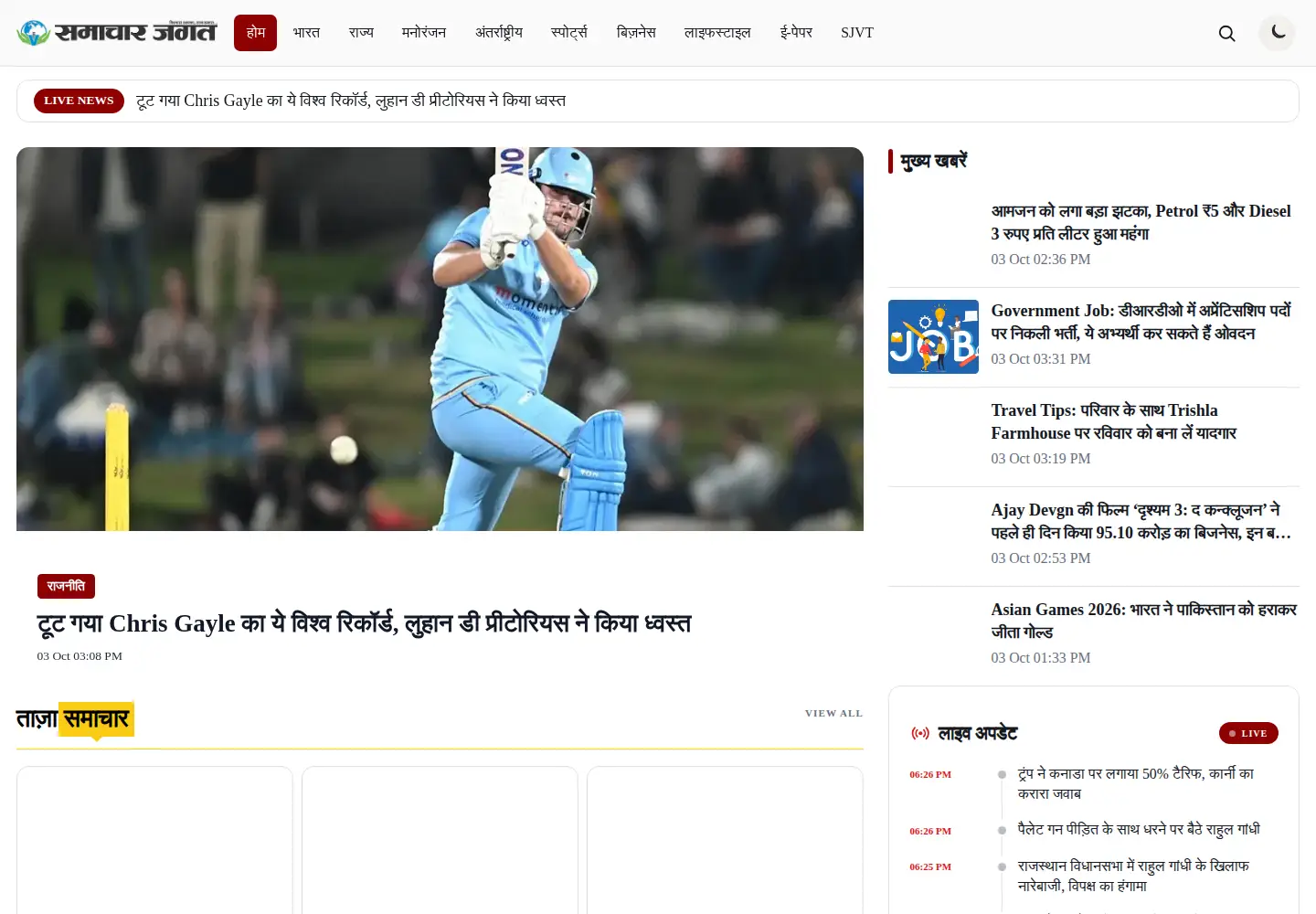The width and height of the screenshot is (1316, 914).
Task: Click the red LIVE badge in लाइव अपडेट
Action: click(1248, 733)
